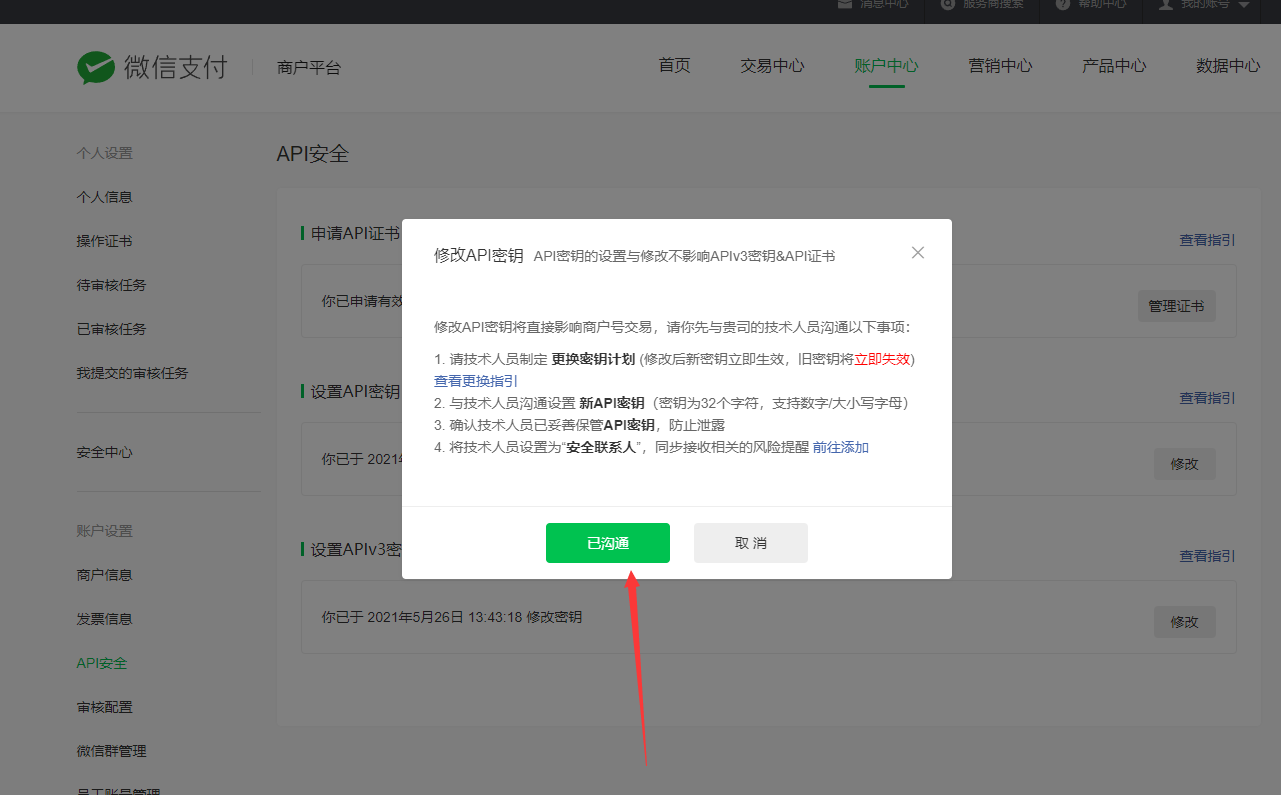
Task: Select API安全 in the sidebar
Action: 102,663
